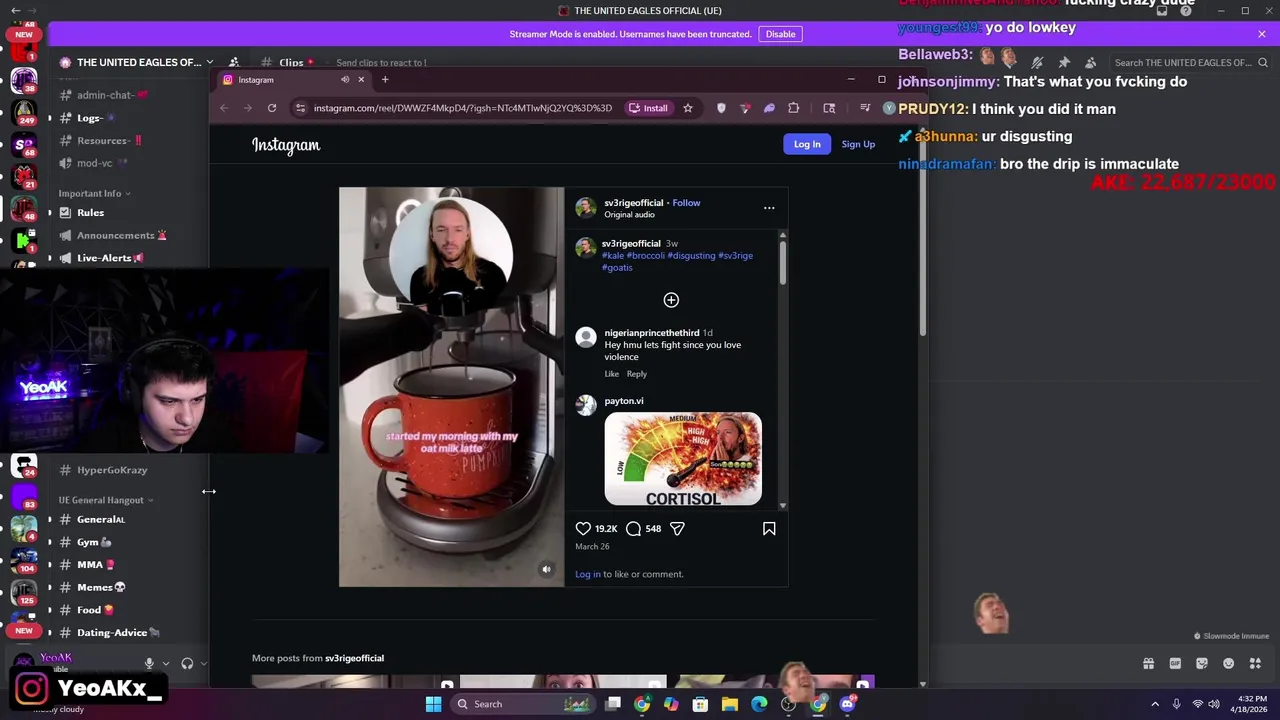Open the HyperGoKrazy channel
The width and height of the screenshot is (1280, 720).
112,470
